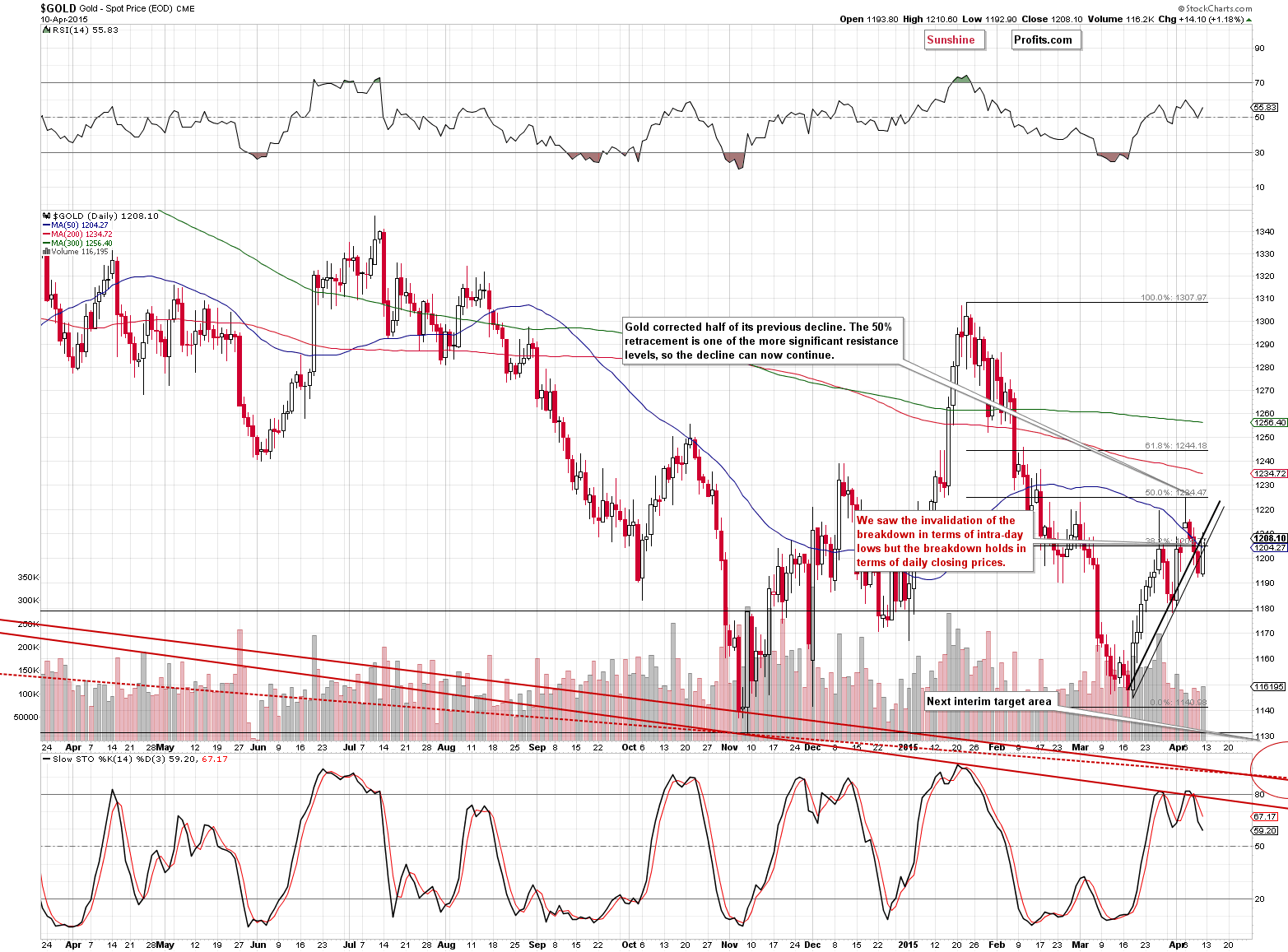Click the red 67.17 stochastic value tag
Image resolution: width=1288 pixels, height=952 pixels.
click(1265, 816)
